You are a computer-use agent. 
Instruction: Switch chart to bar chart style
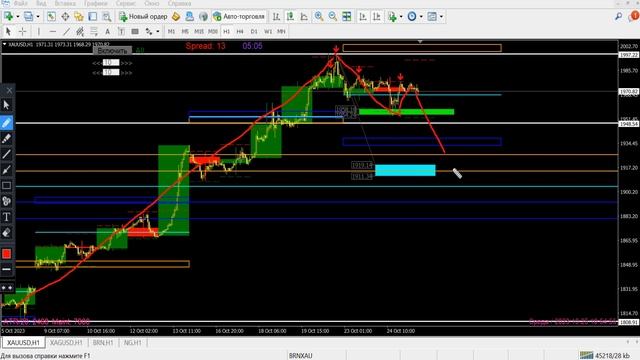[276, 16]
